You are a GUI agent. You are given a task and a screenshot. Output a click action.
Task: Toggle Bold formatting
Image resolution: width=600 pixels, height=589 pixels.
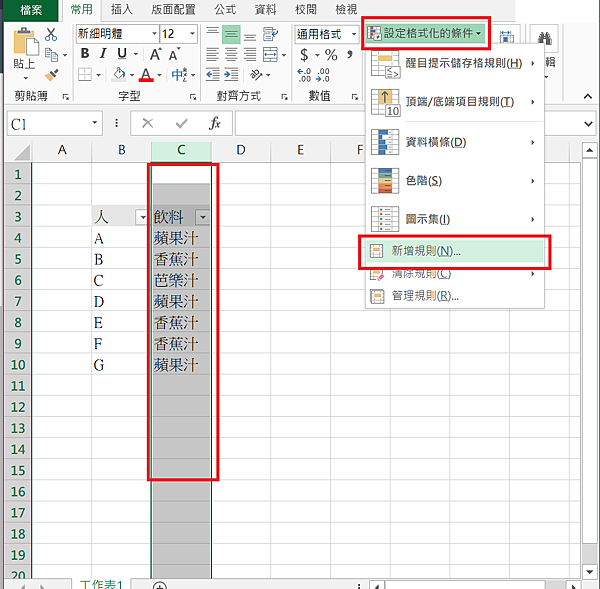(x=85, y=54)
